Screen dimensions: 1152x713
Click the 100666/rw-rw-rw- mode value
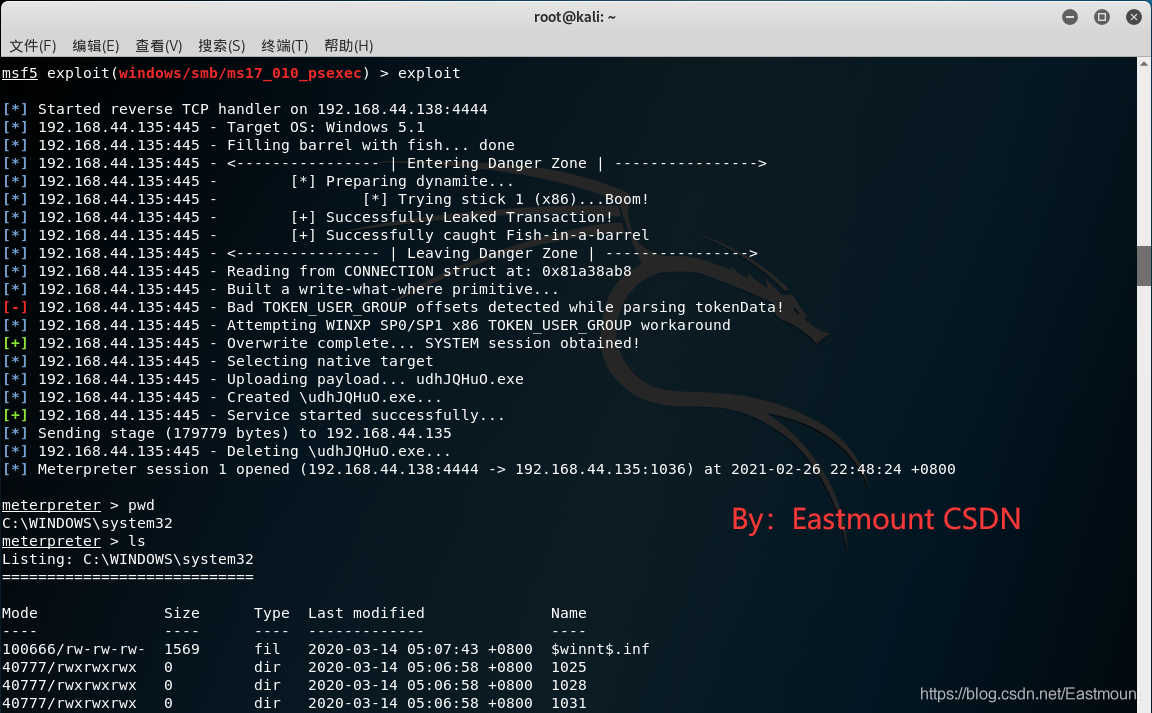pos(73,649)
